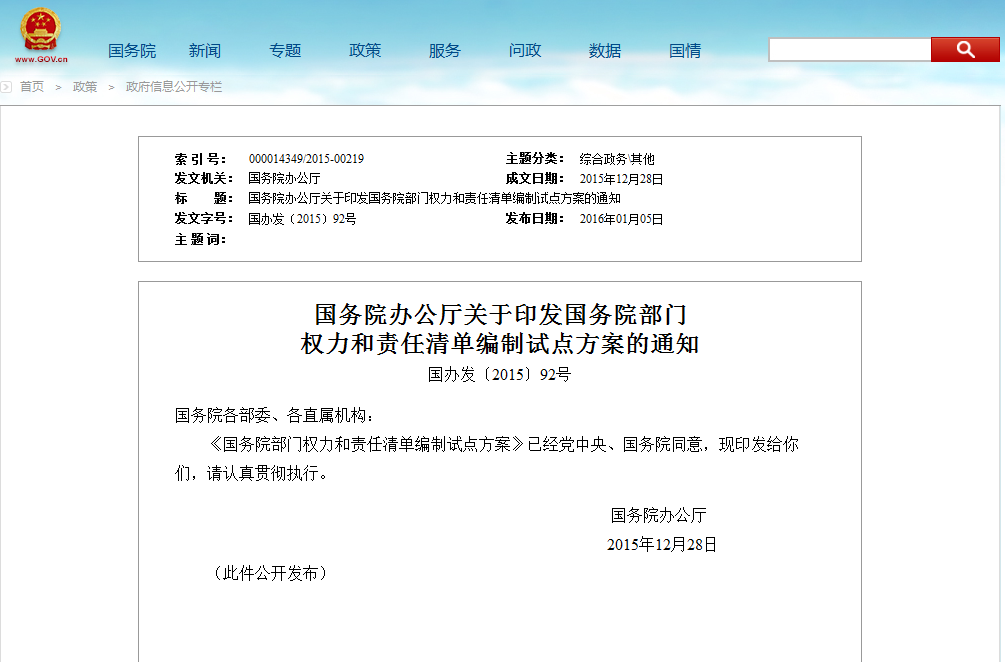Click the 首页 breadcrumb link
Image resolution: width=1005 pixels, height=662 pixels.
pyautogui.click(x=32, y=87)
